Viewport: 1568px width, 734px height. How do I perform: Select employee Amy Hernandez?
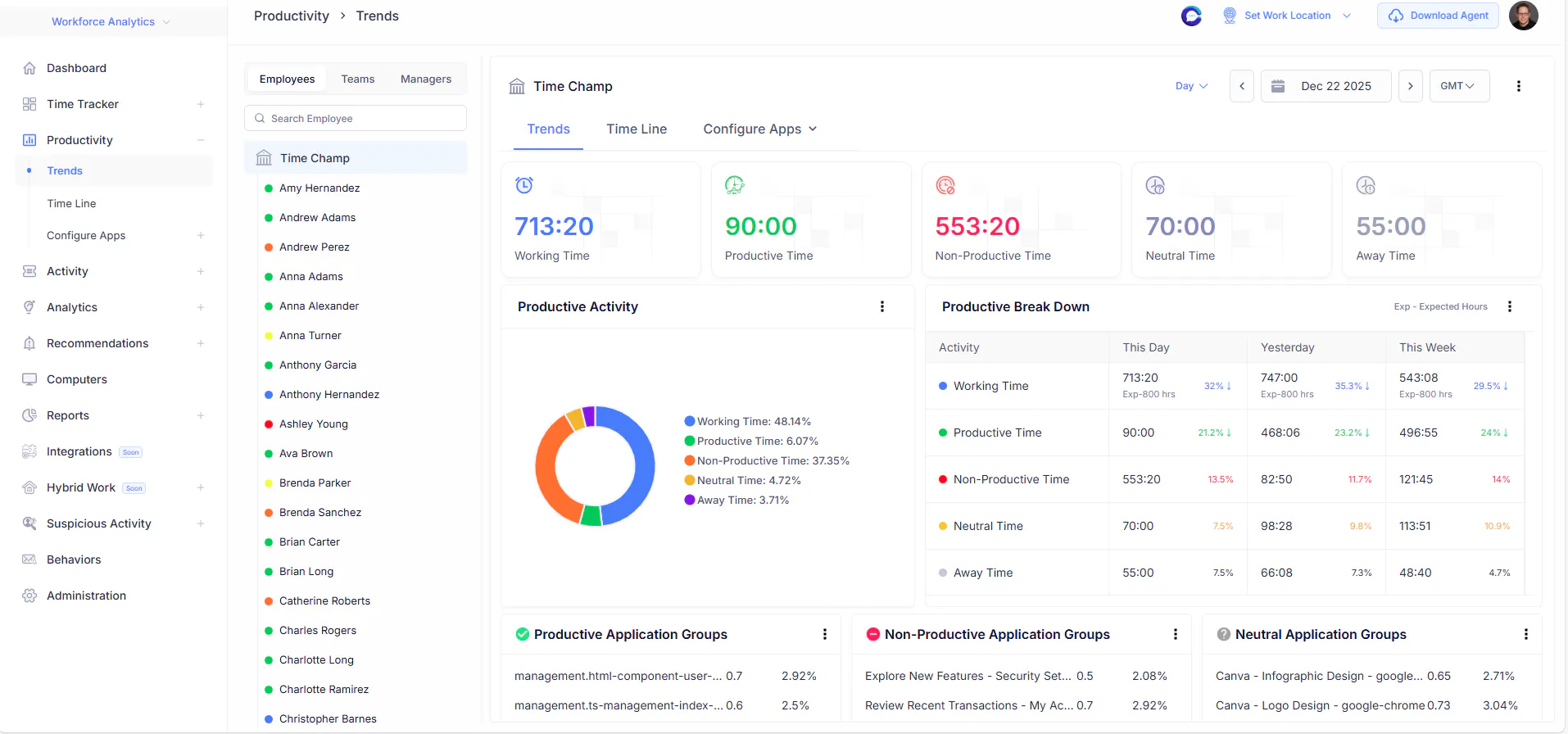[319, 188]
